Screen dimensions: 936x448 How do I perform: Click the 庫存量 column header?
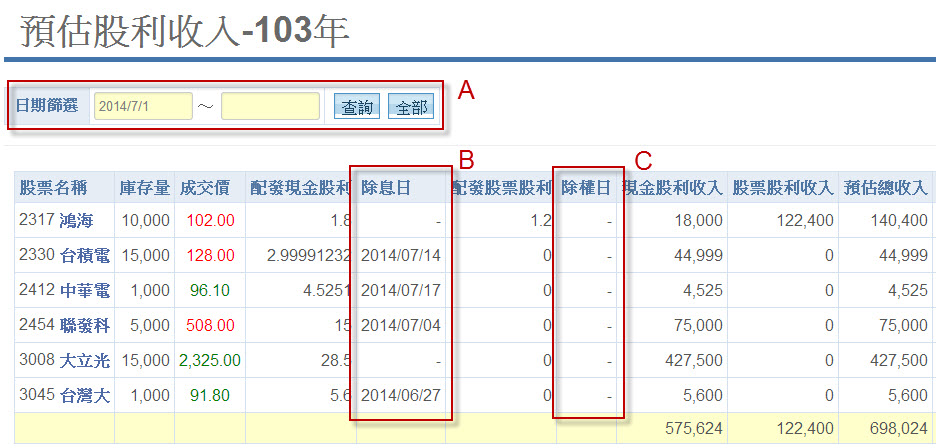click(x=145, y=188)
